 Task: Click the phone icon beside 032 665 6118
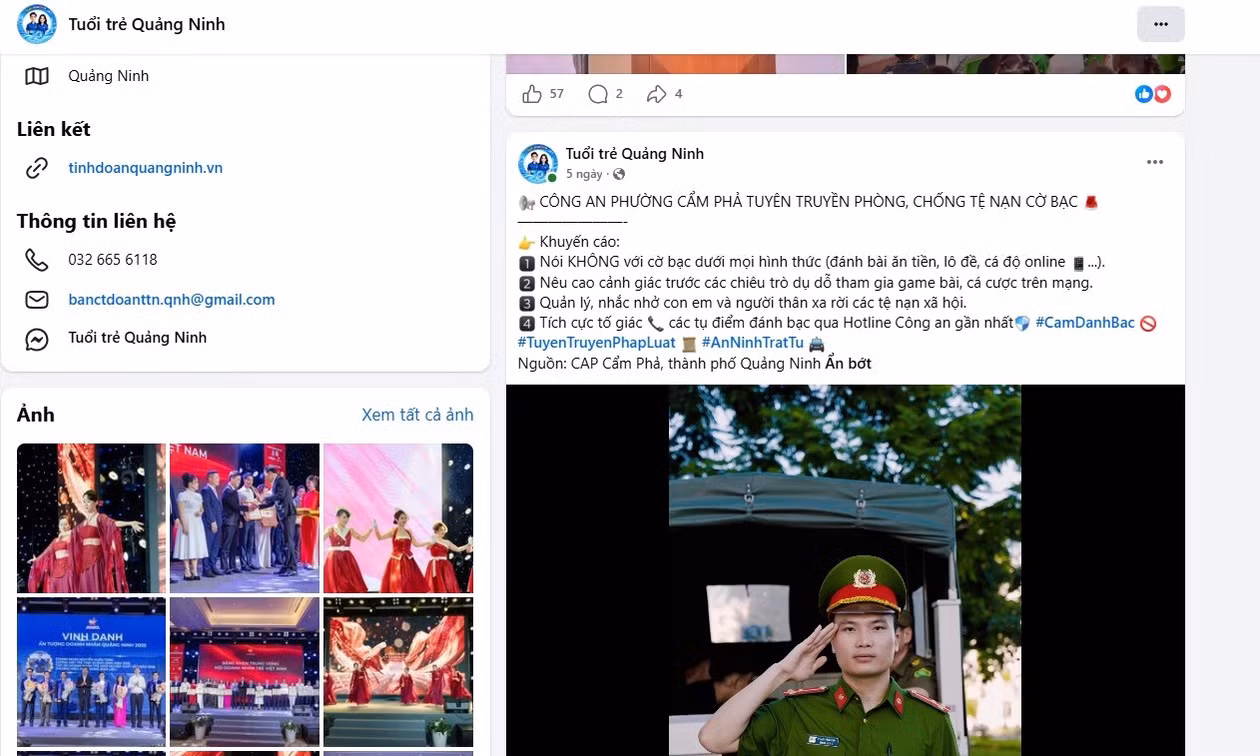[37, 260]
